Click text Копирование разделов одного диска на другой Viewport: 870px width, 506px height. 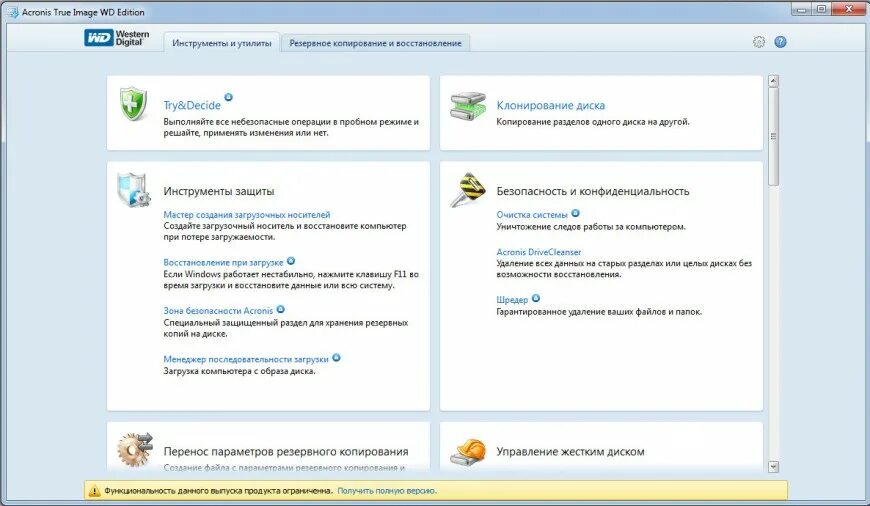593,122
